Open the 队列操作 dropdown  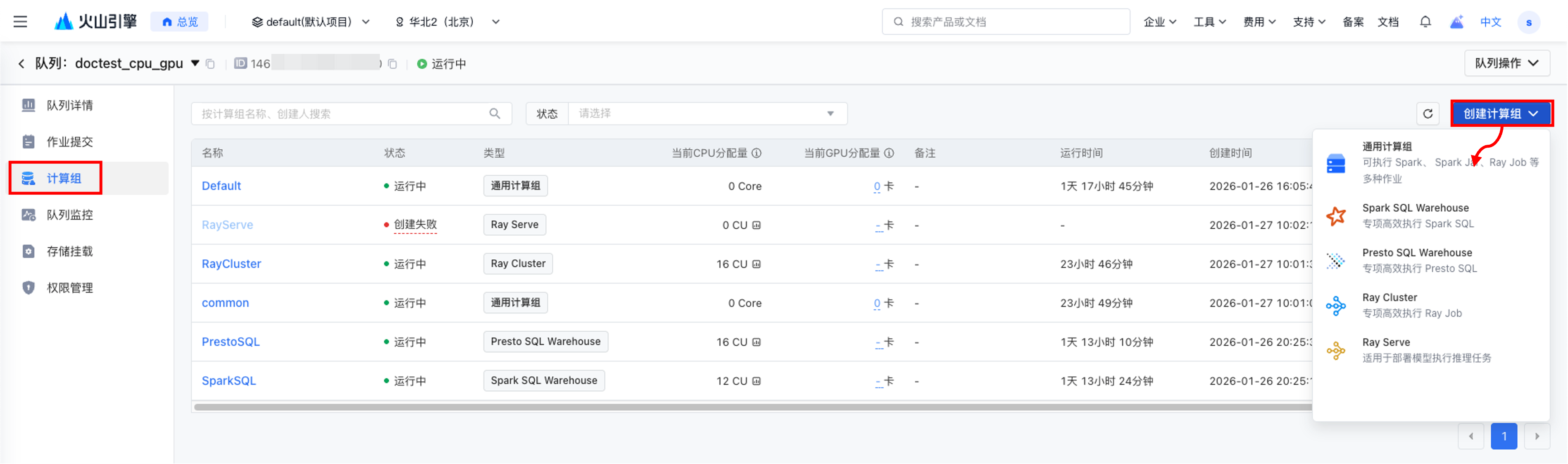tap(1506, 63)
